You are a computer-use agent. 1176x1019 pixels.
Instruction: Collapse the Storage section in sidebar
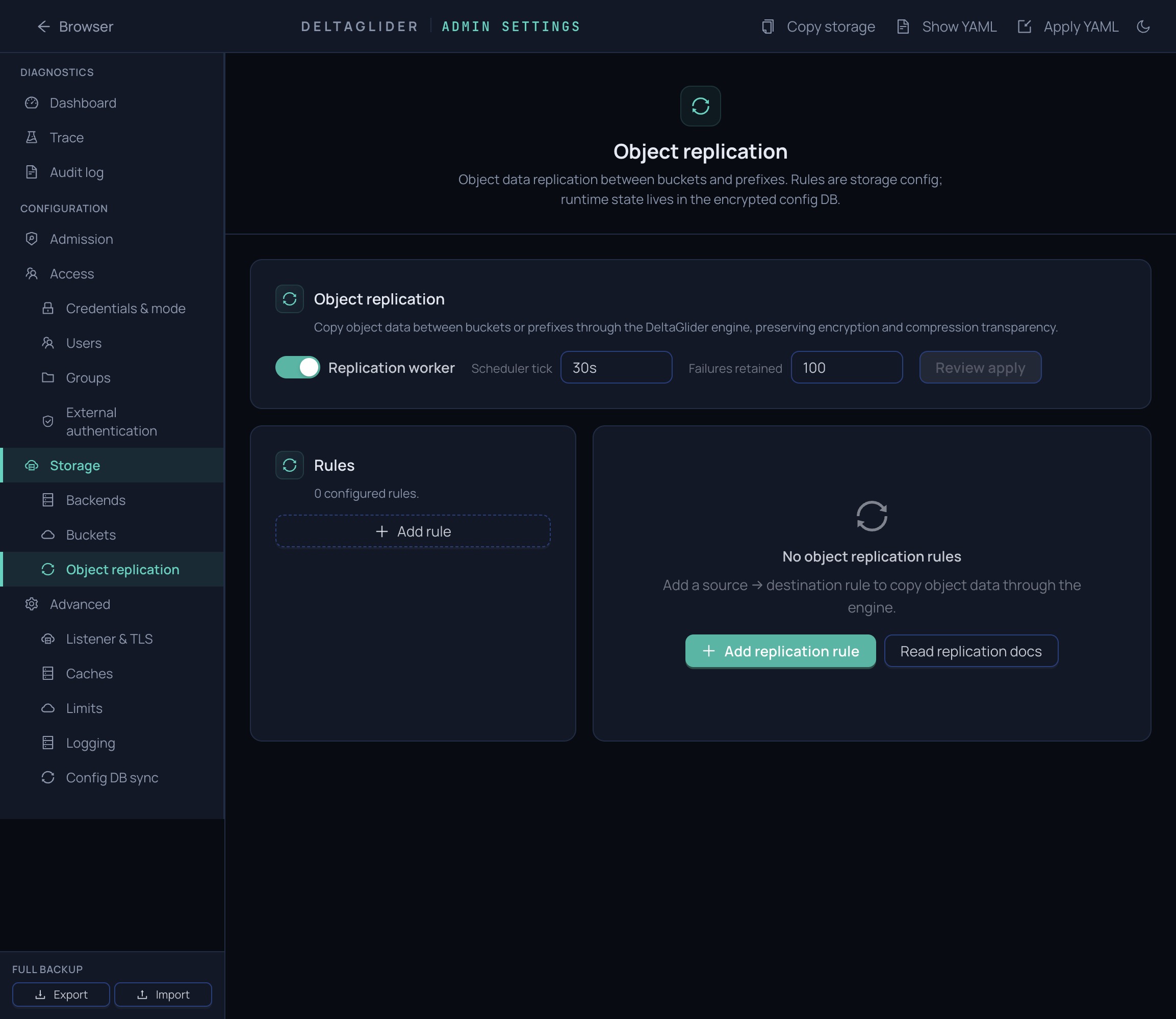75,465
